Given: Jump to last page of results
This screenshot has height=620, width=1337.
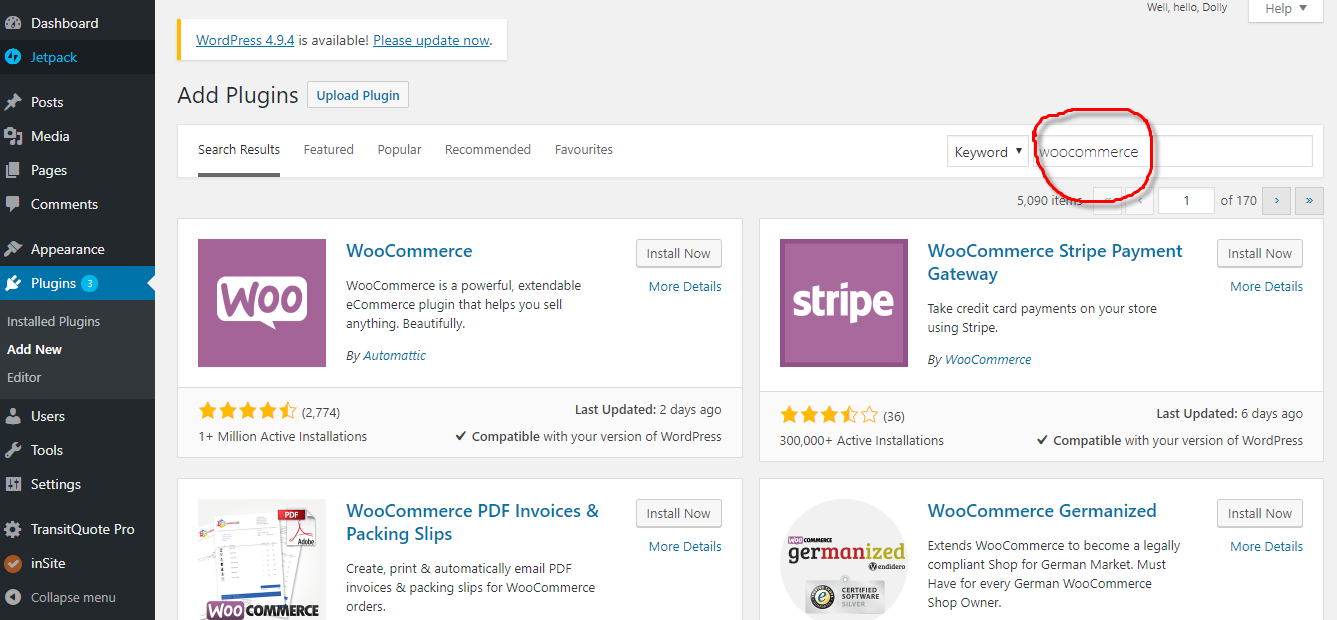Looking at the screenshot, I should click(x=1310, y=200).
